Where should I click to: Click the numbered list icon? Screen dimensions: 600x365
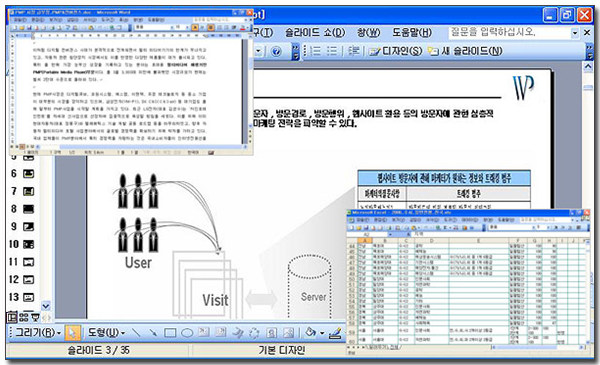316,51
